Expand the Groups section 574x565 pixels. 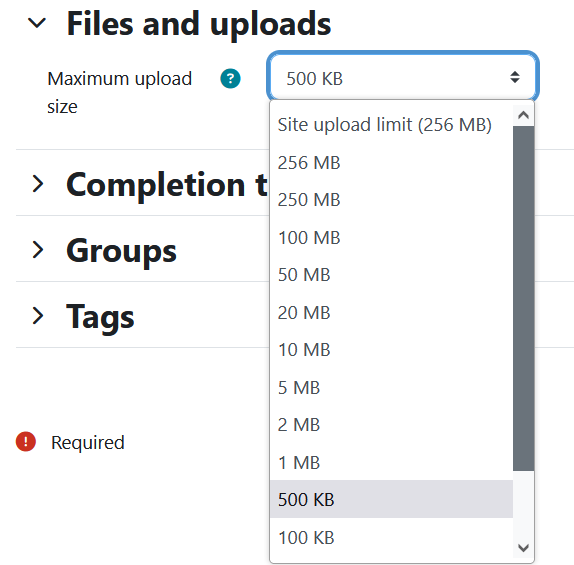[38, 250]
